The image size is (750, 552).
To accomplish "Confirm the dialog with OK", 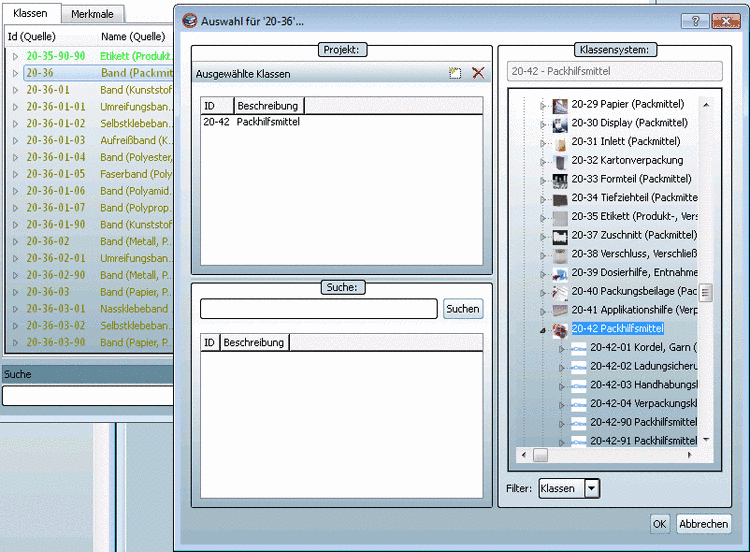I will click(x=660, y=524).
